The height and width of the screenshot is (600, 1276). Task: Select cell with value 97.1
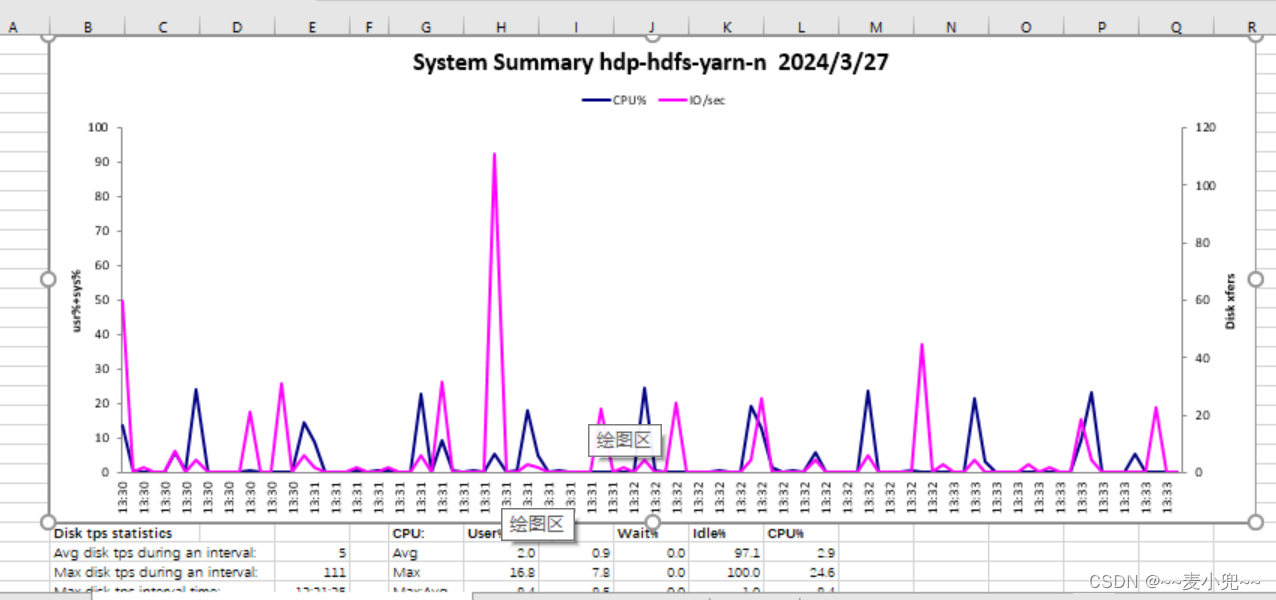(726, 553)
